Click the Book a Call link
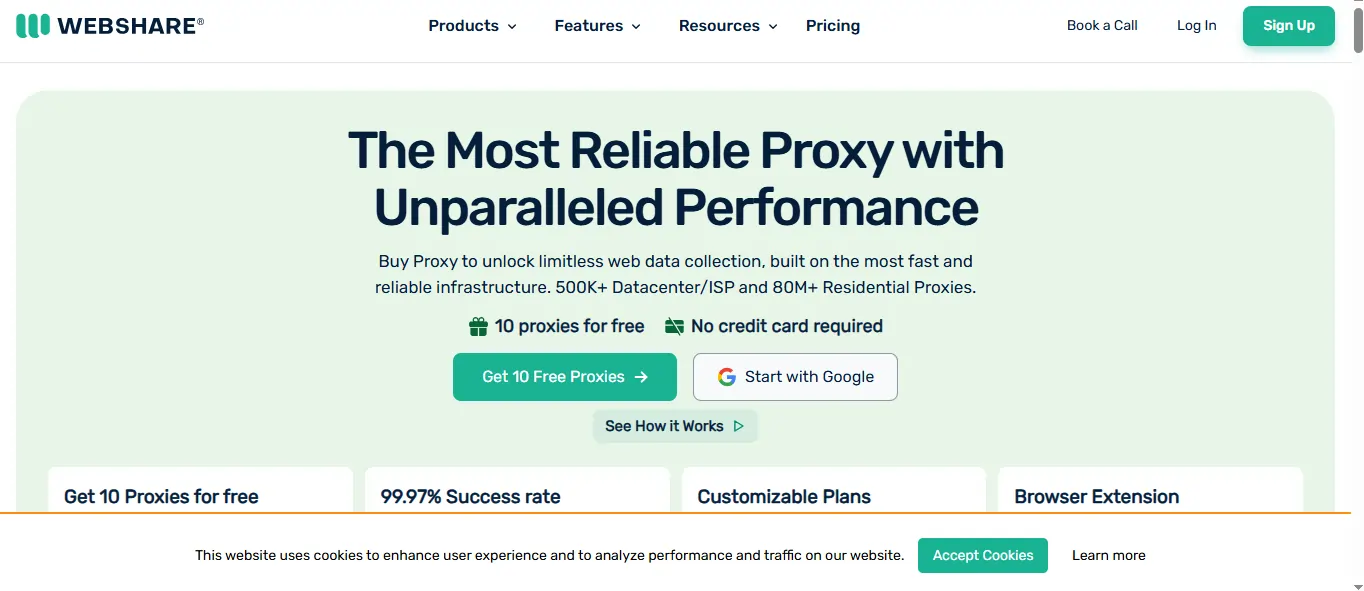Viewport: 1364px width, 591px height. 1102,26
